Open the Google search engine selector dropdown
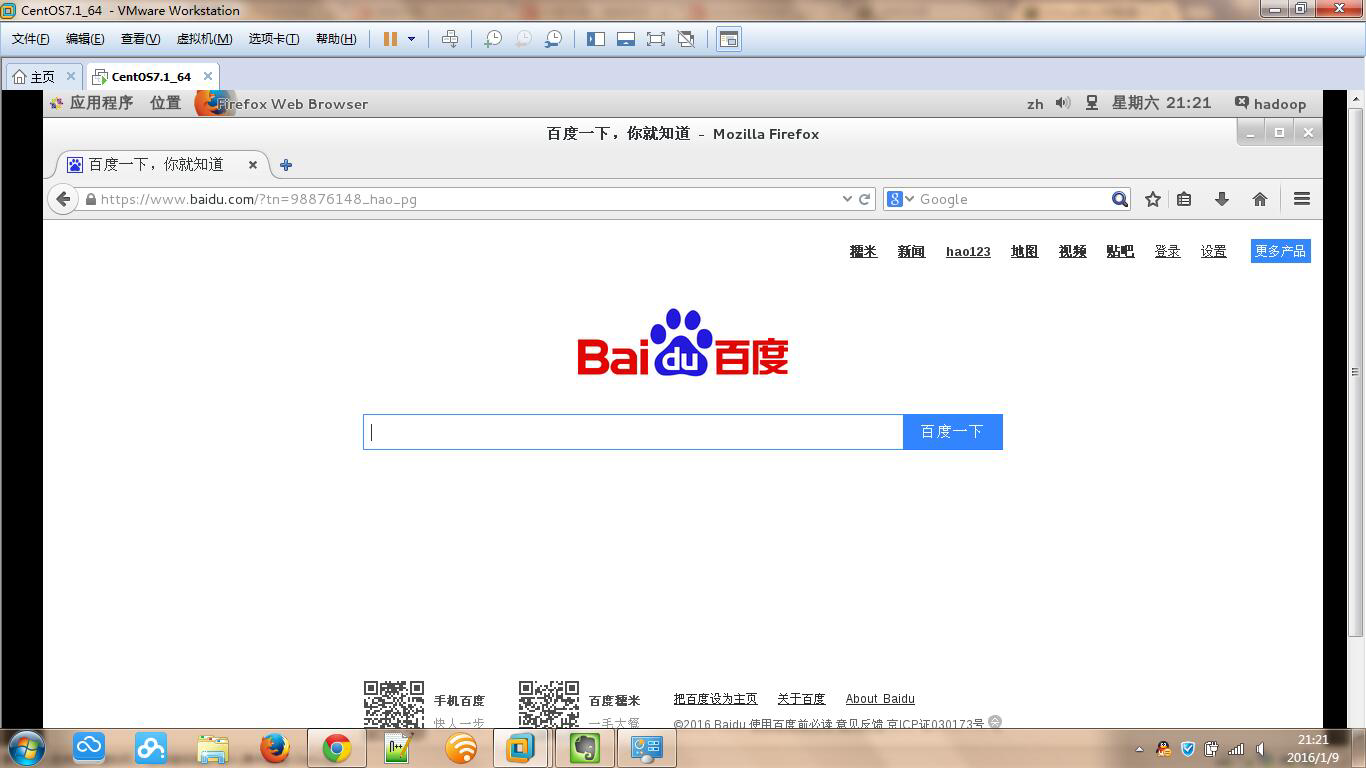Image resolution: width=1366 pixels, height=768 pixels. [x=900, y=199]
